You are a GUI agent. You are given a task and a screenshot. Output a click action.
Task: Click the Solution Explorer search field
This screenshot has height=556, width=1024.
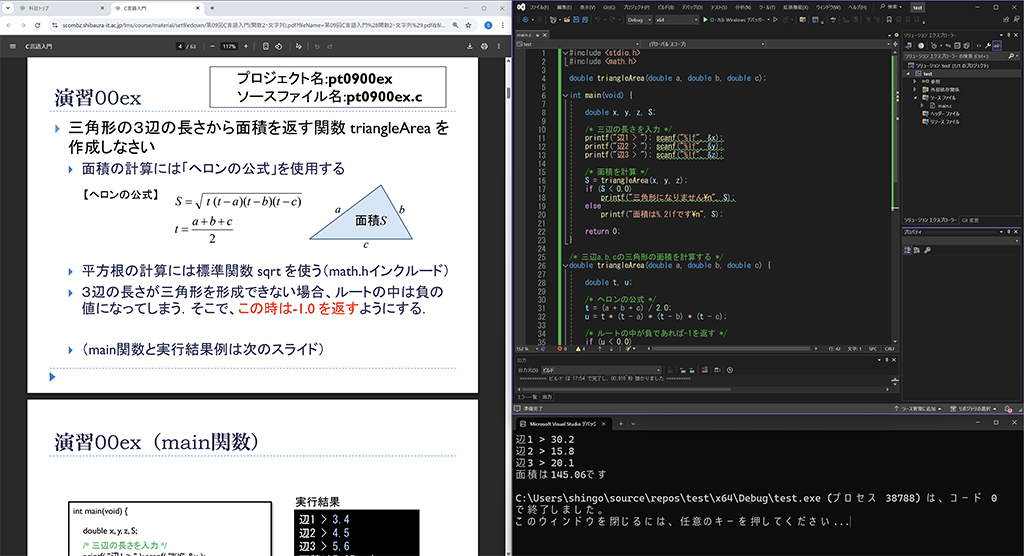point(960,56)
